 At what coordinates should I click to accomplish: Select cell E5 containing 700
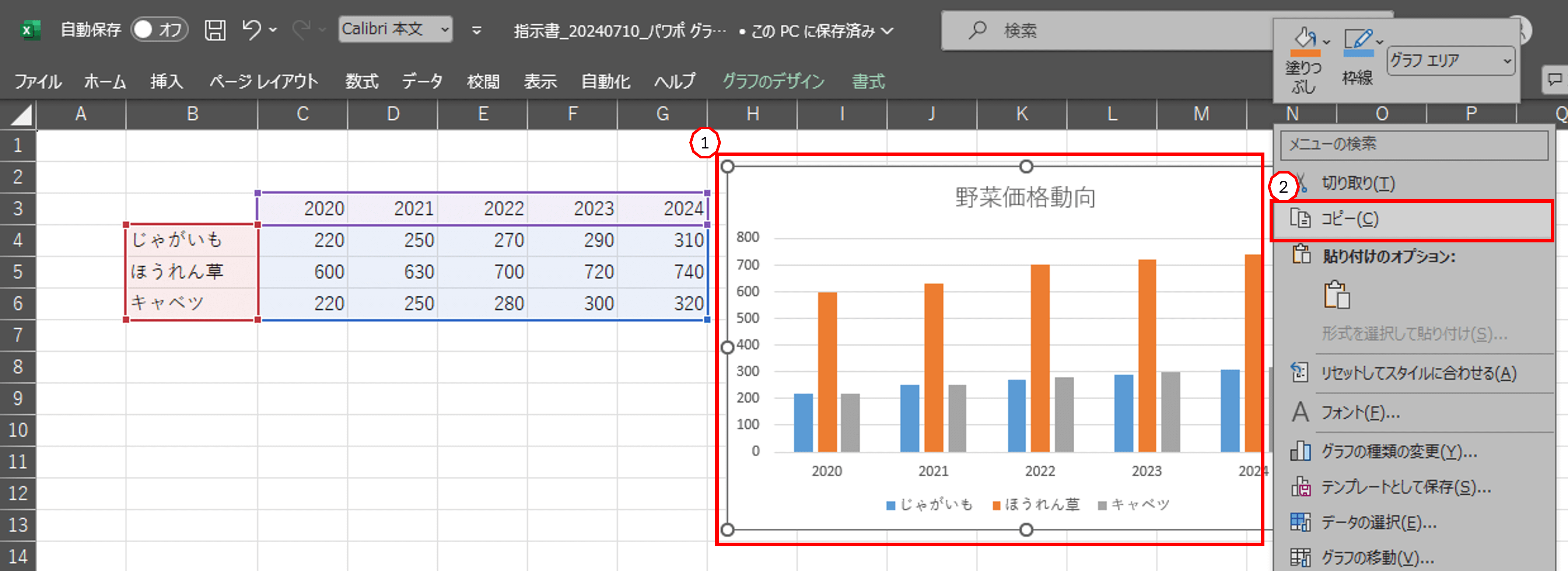coord(482,272)
